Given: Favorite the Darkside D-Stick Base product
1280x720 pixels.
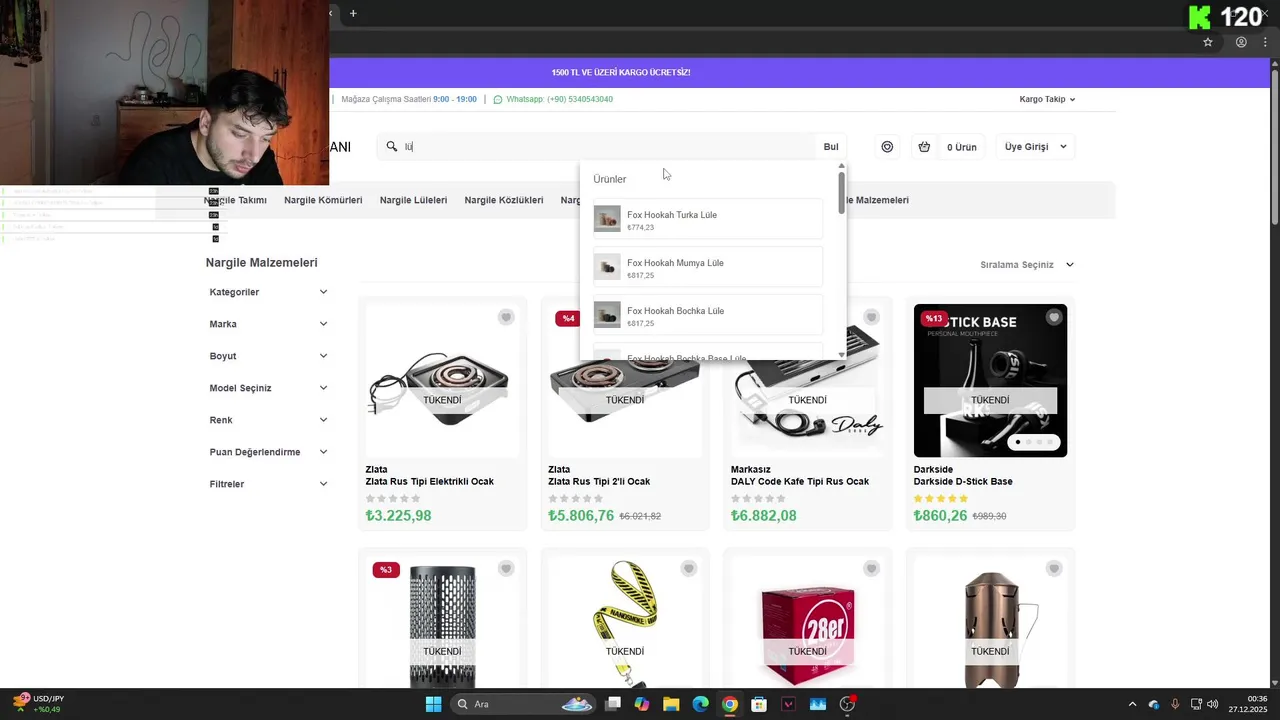Looking at the screenshot, I should tap(1054, 317).
